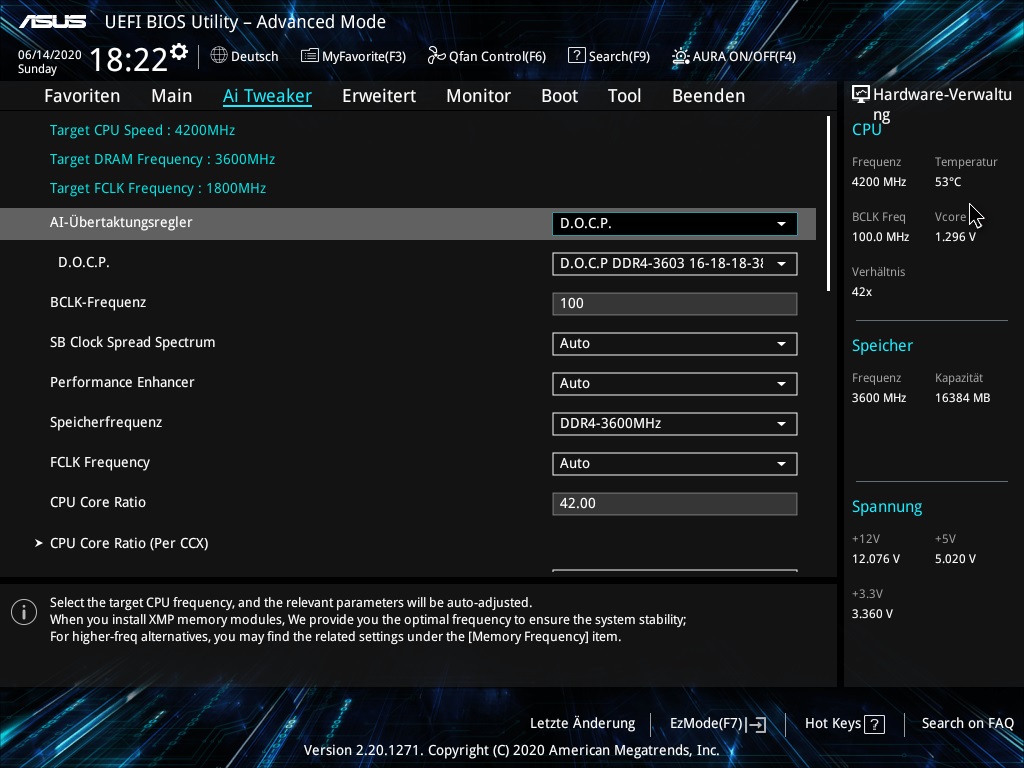Open MyFavorite(F3) list
This screenshot has height=768, width=1024.
click(x=353, y=56)
